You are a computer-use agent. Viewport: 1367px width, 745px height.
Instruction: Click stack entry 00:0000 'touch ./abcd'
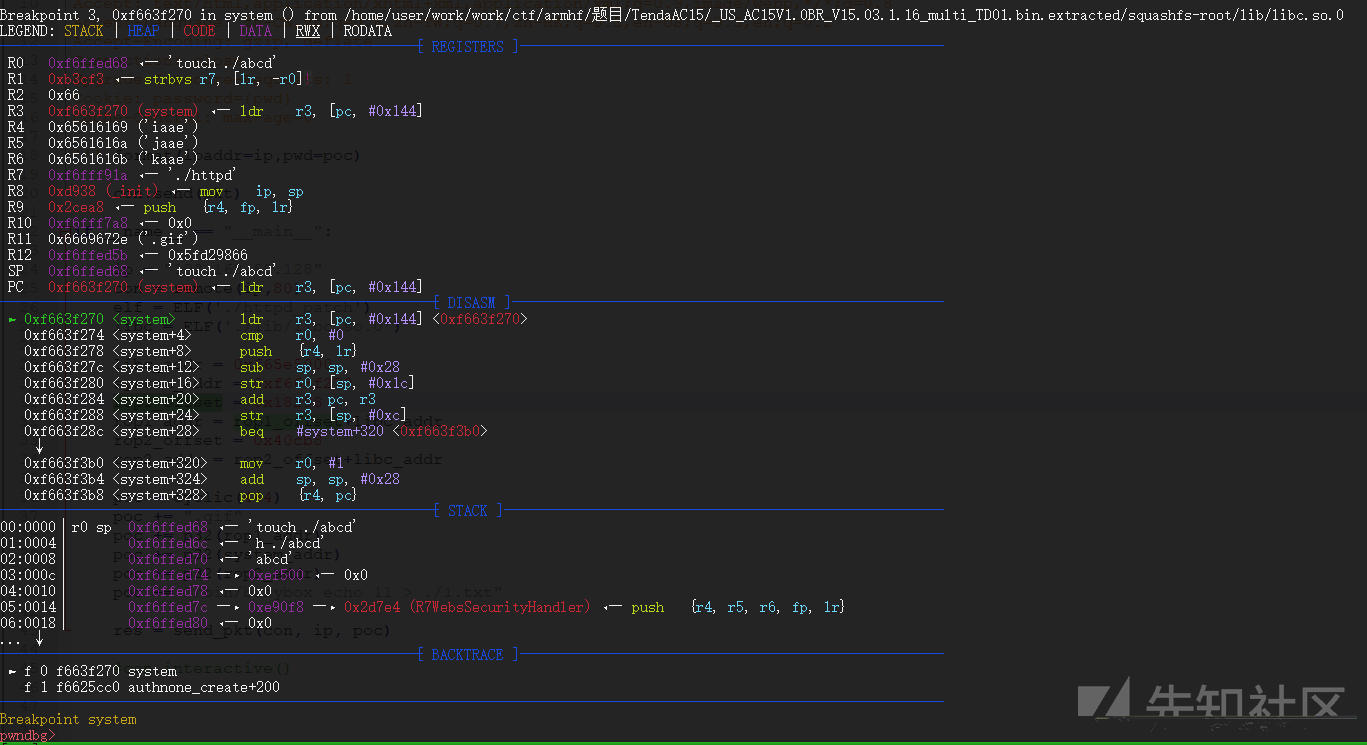tap(180, 527)
